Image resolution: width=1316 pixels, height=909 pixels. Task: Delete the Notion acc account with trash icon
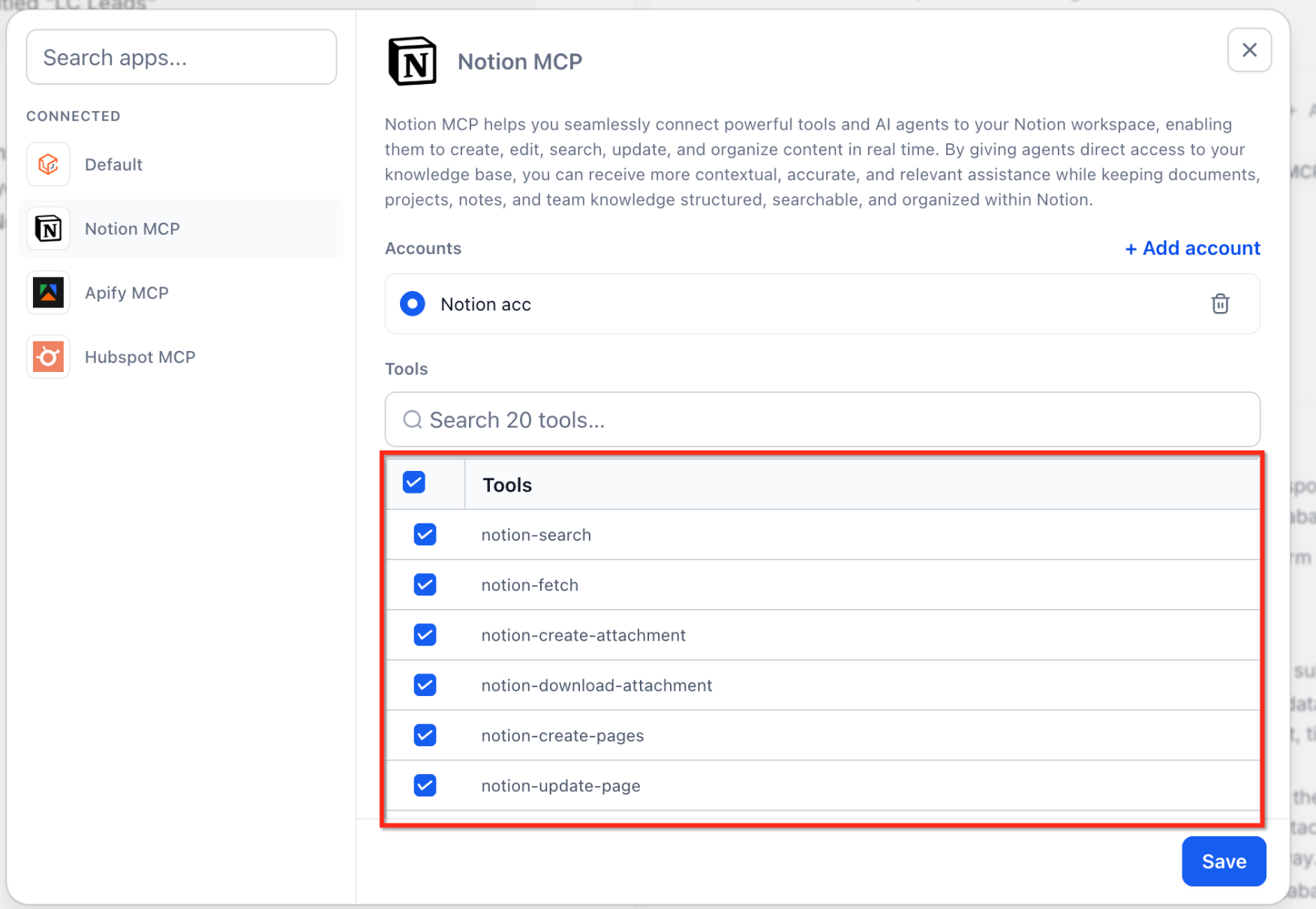(1220, 304)
